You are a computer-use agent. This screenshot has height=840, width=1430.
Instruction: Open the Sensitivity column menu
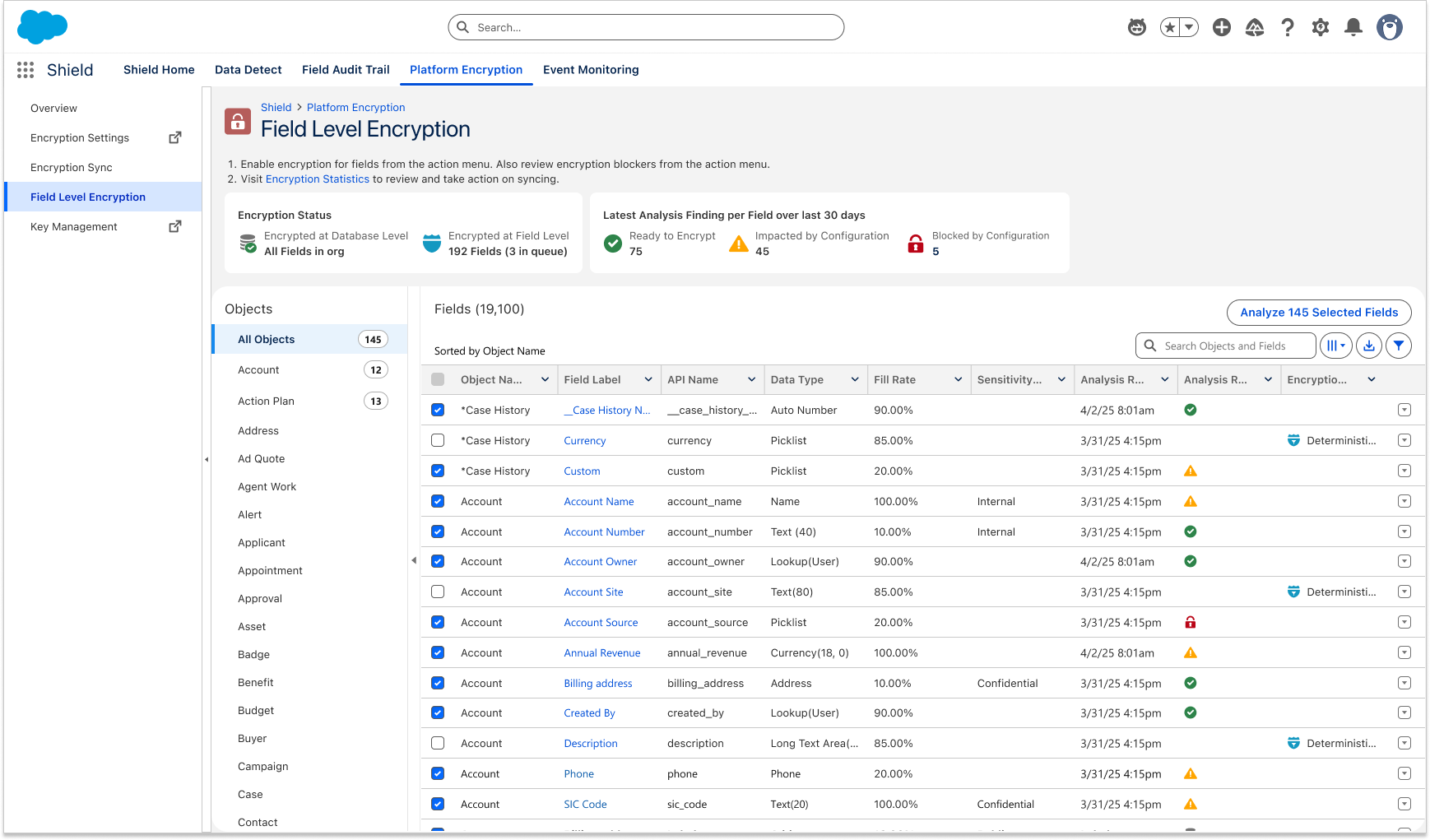point(1061,379)
